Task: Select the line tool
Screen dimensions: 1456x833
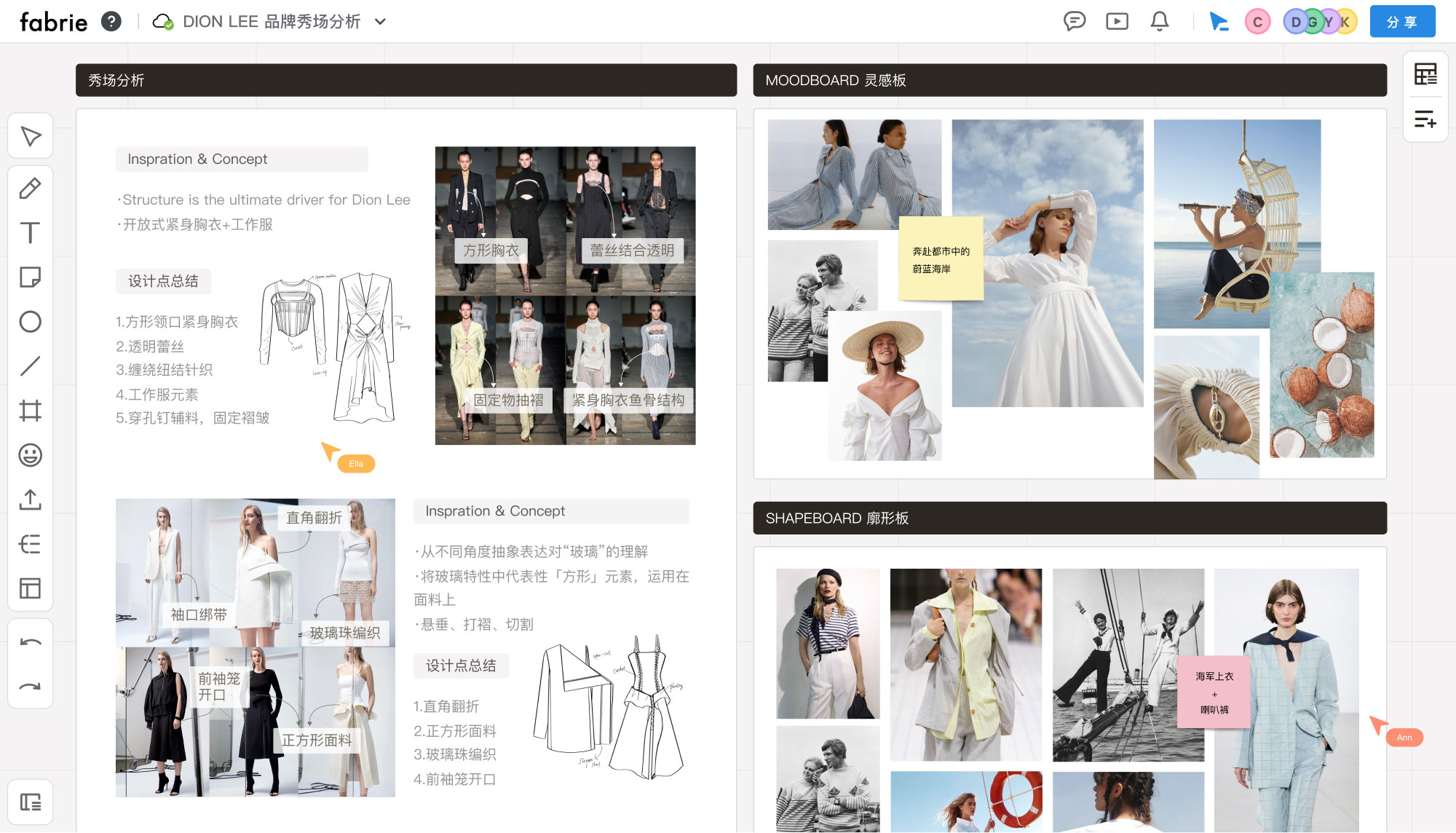Action: [x=31, y=366]
